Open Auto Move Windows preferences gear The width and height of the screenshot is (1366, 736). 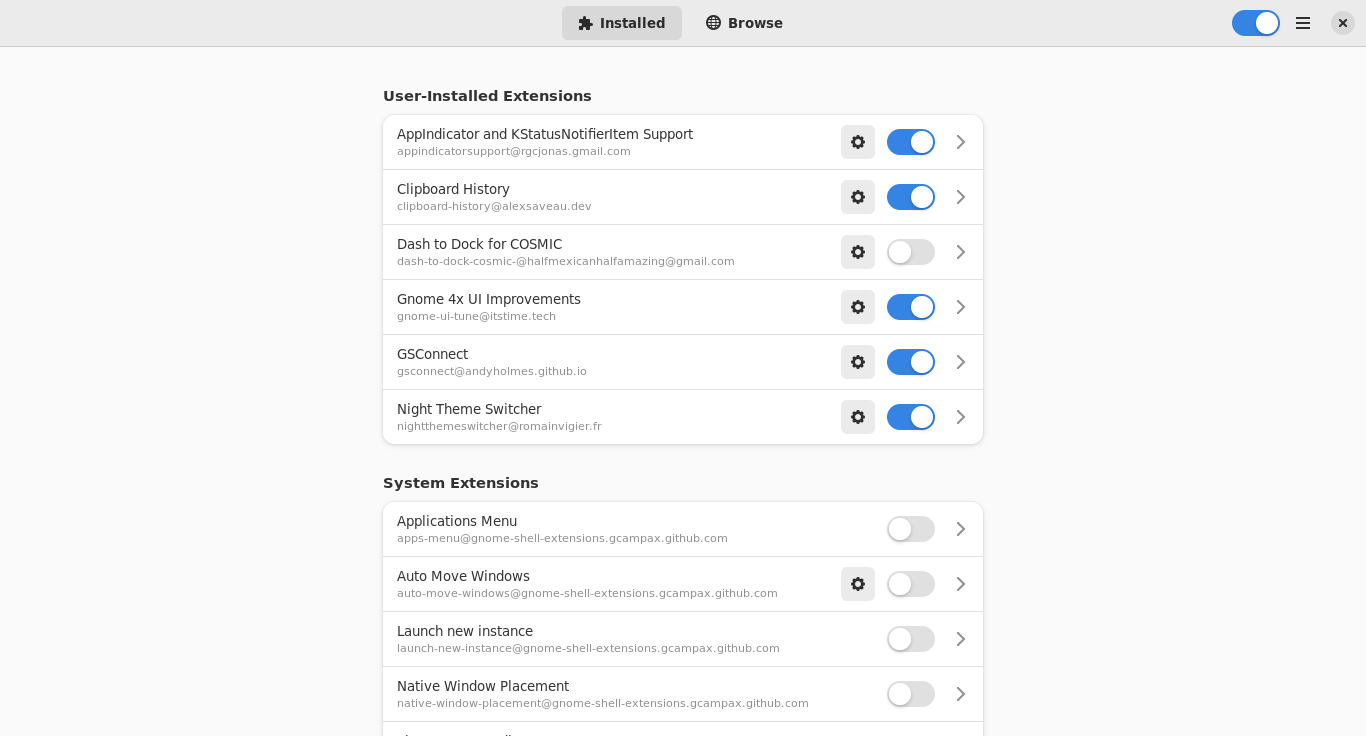pos(858,584)
